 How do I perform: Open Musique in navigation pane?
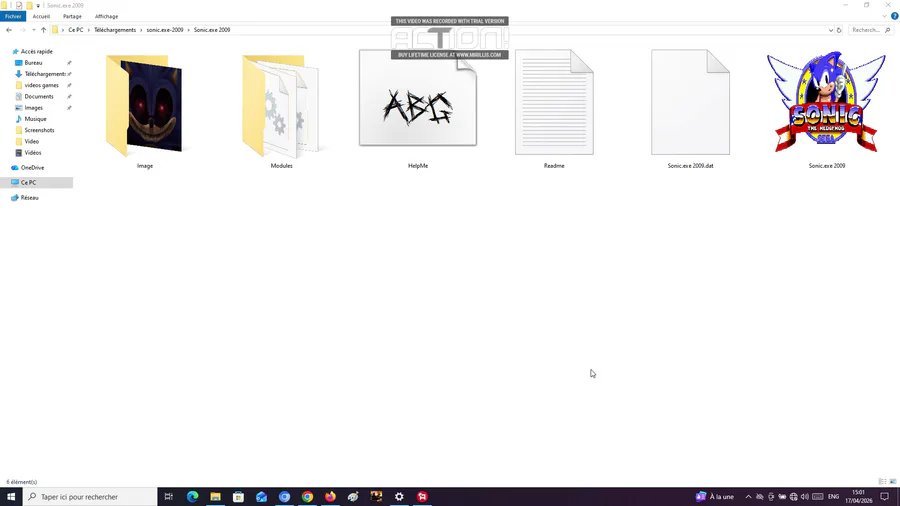35,119
